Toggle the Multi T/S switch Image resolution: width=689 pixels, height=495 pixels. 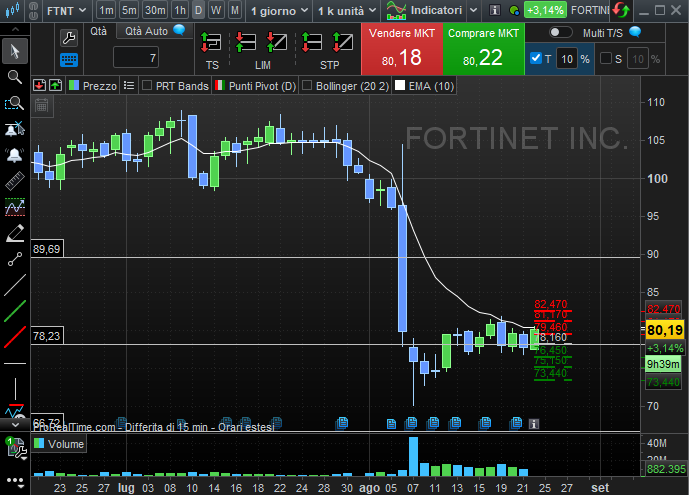[561, 33]
